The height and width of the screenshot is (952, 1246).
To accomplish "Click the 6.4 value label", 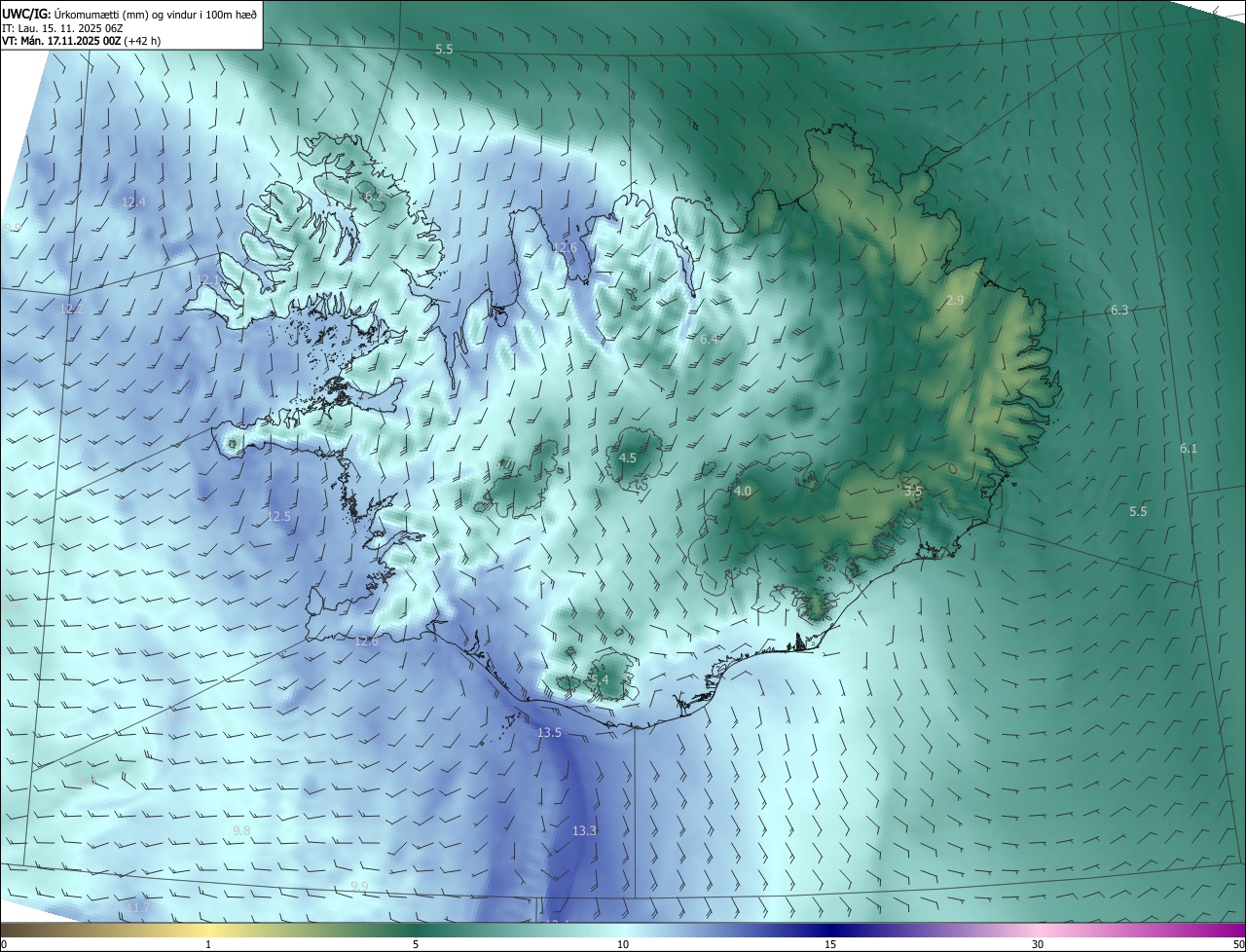I will (x=709, y=339).
